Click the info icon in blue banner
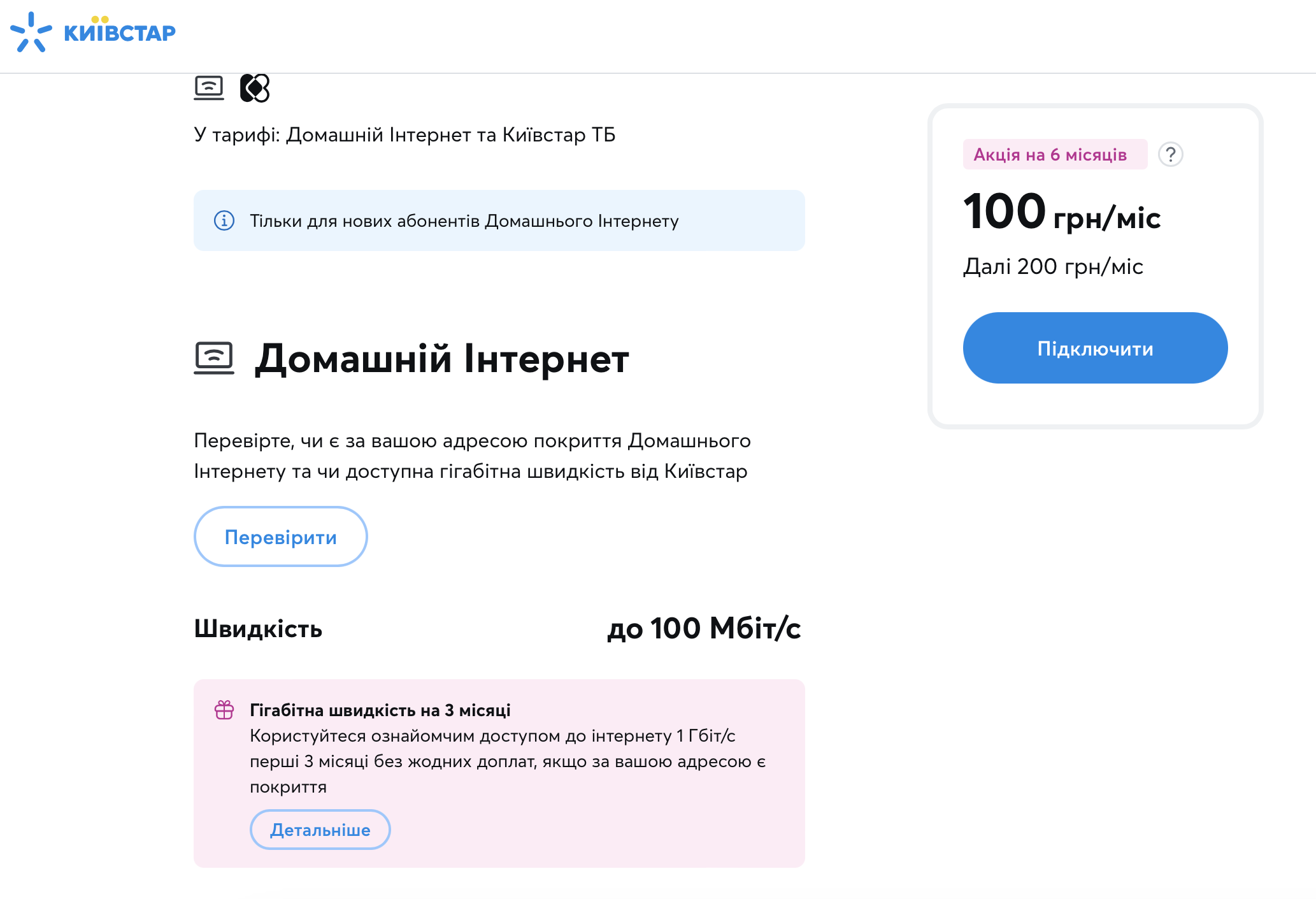This screenshot has height=899, width=1316. [x=224, y=220]
